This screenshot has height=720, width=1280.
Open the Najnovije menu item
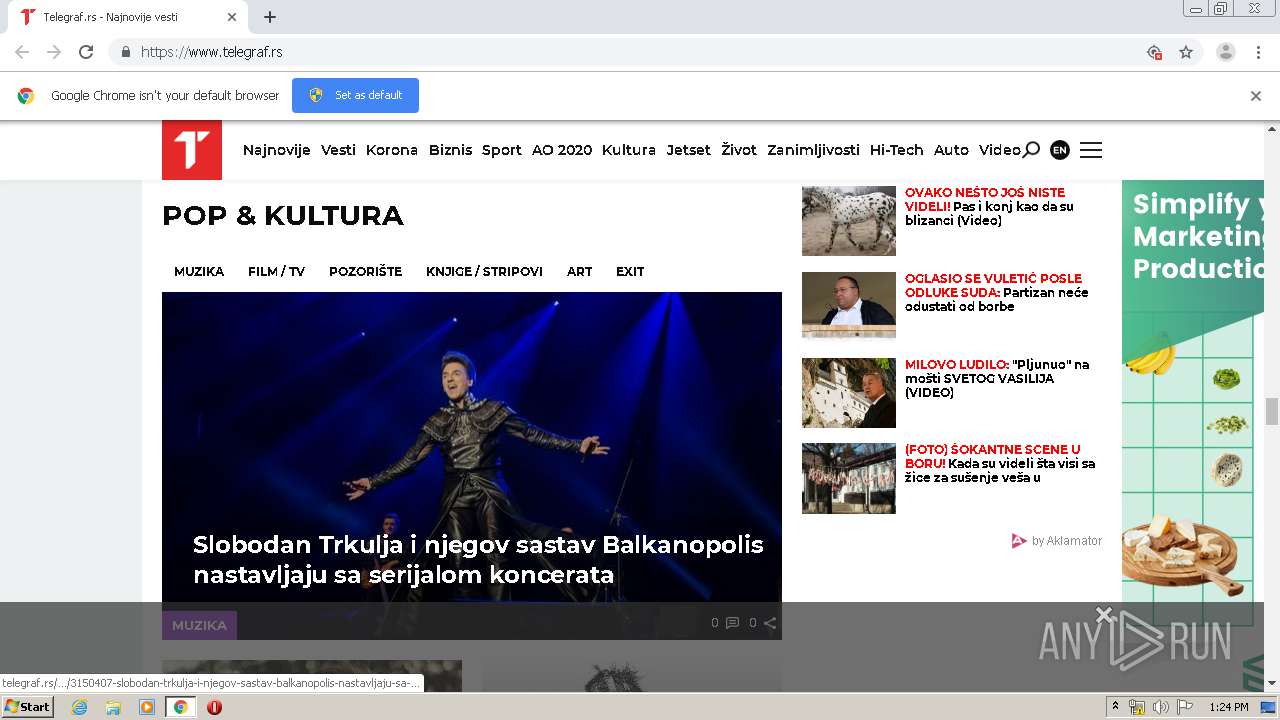tap(277, 150)
